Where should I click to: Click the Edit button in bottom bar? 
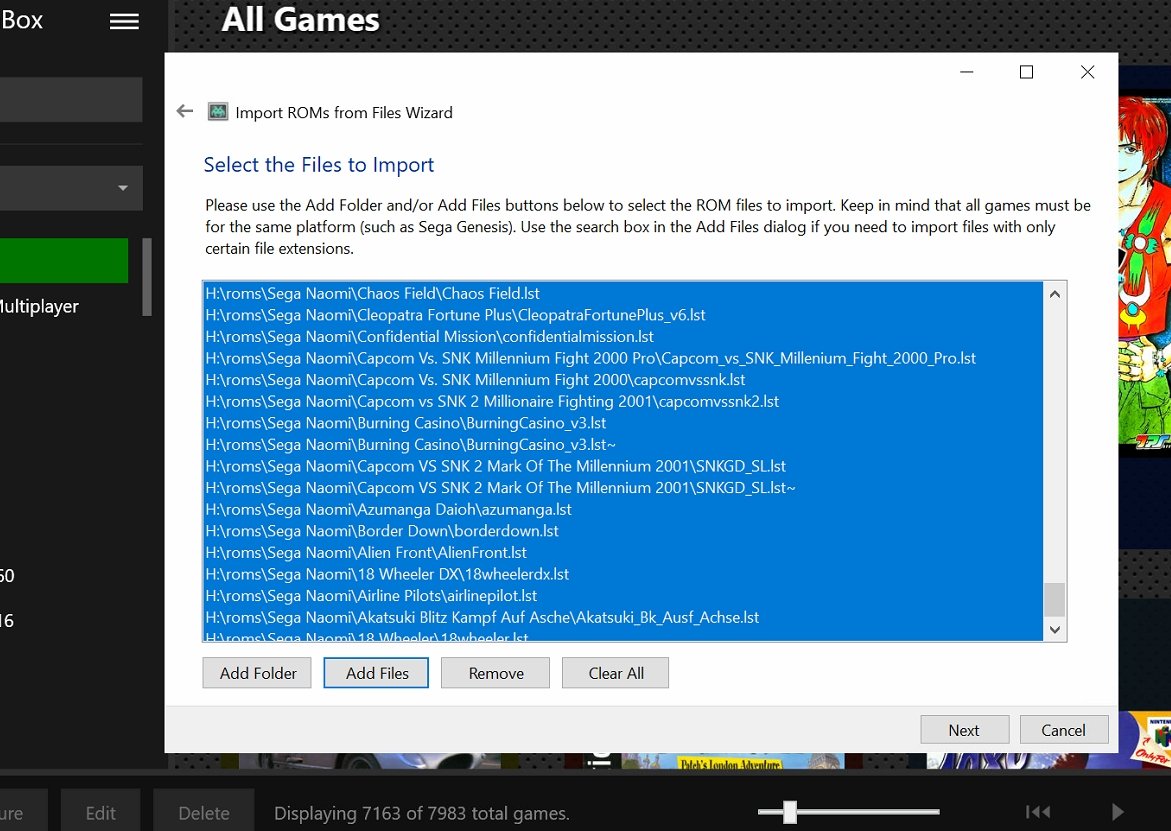pyautogui.click(x=100, y=812)
